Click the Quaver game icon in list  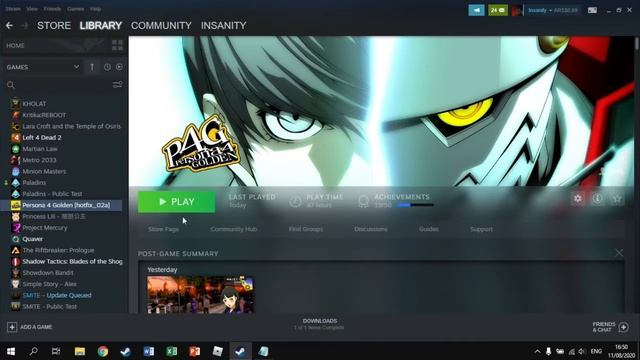(16, 239)
